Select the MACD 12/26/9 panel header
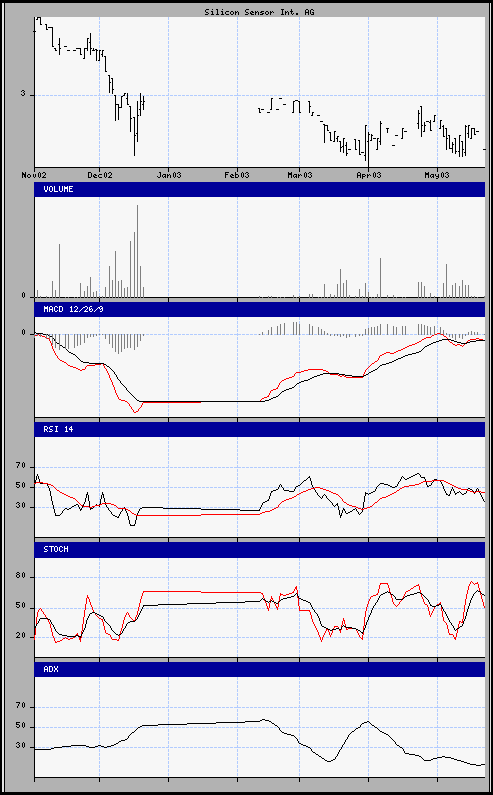The image size is (493, 795). (x=260, y=309)
